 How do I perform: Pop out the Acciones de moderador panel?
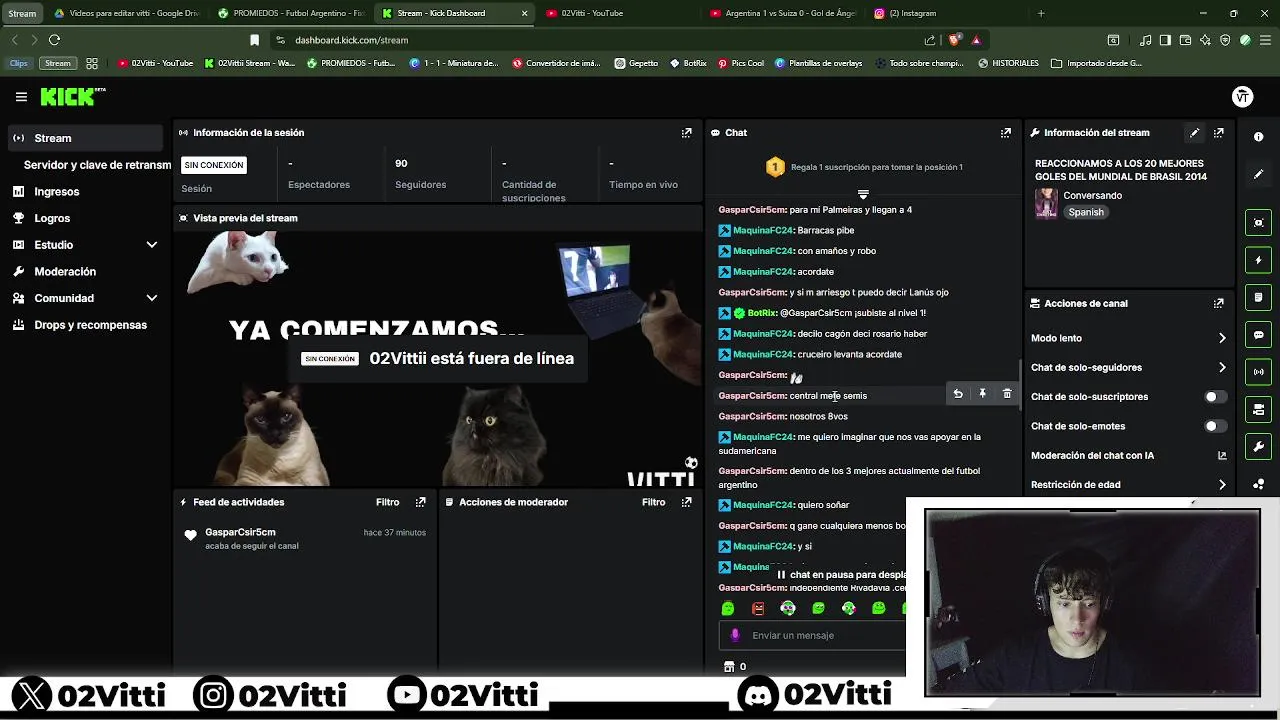click(x=686, y=502)
